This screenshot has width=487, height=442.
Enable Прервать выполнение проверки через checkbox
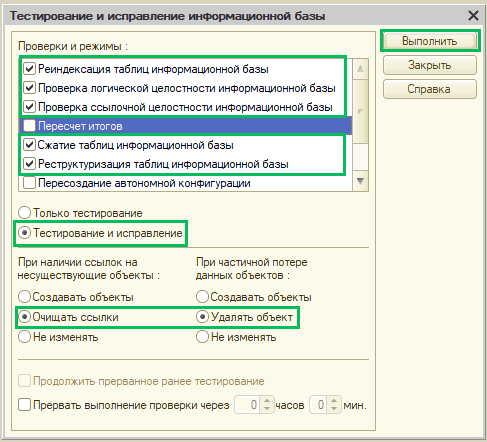tap(24, 405)
